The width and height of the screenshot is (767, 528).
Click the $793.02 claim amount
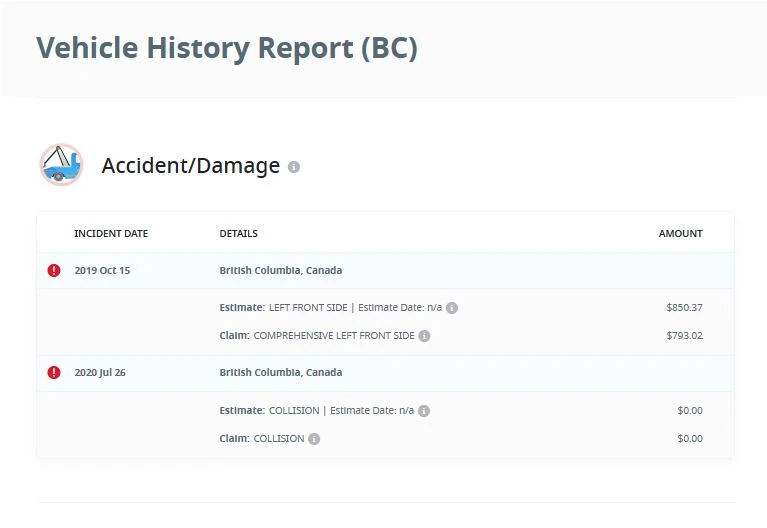click(x=684, y=335)
